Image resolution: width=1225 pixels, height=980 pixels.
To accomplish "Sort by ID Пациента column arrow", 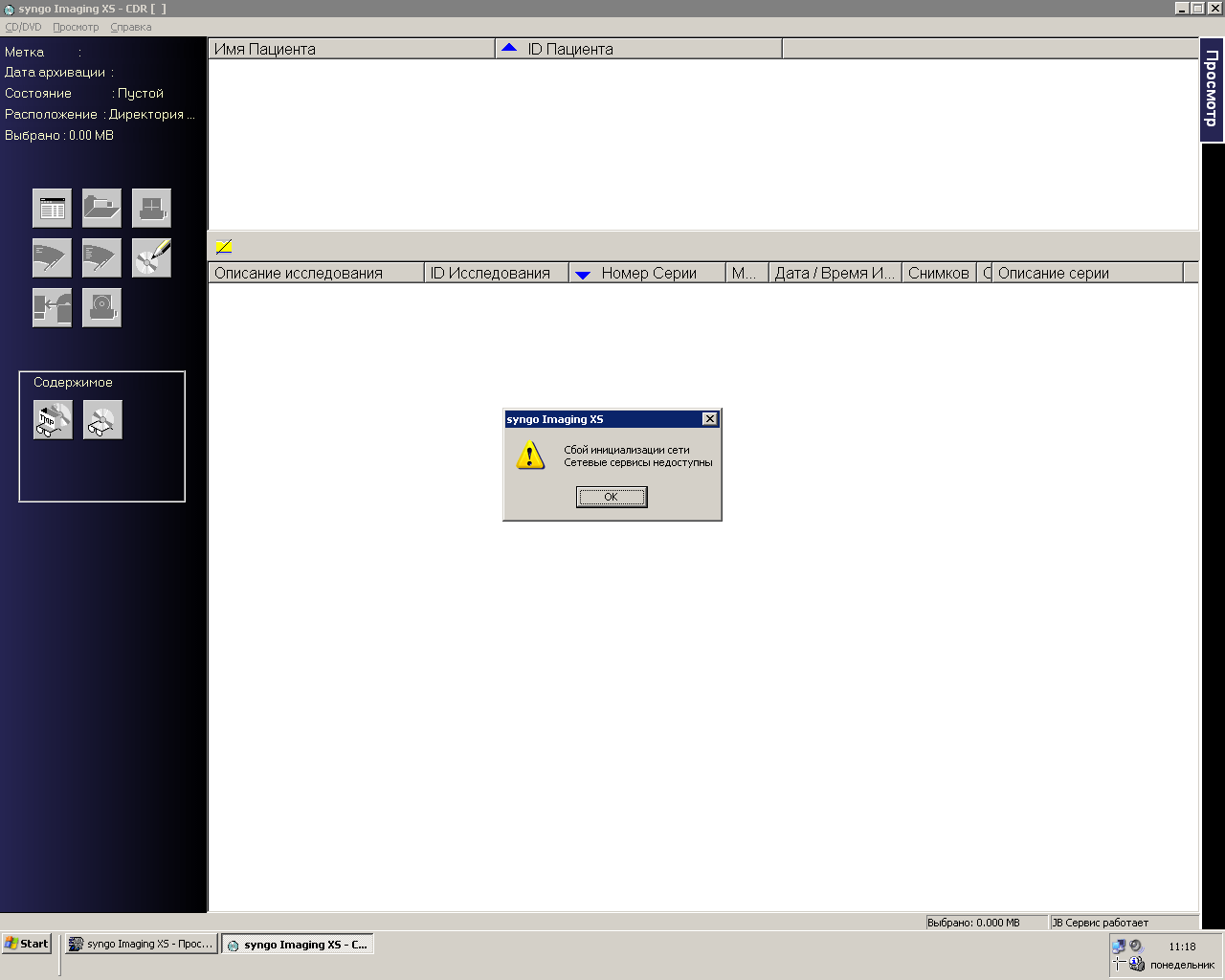I will pyautogui.click(x=509, y=48).
